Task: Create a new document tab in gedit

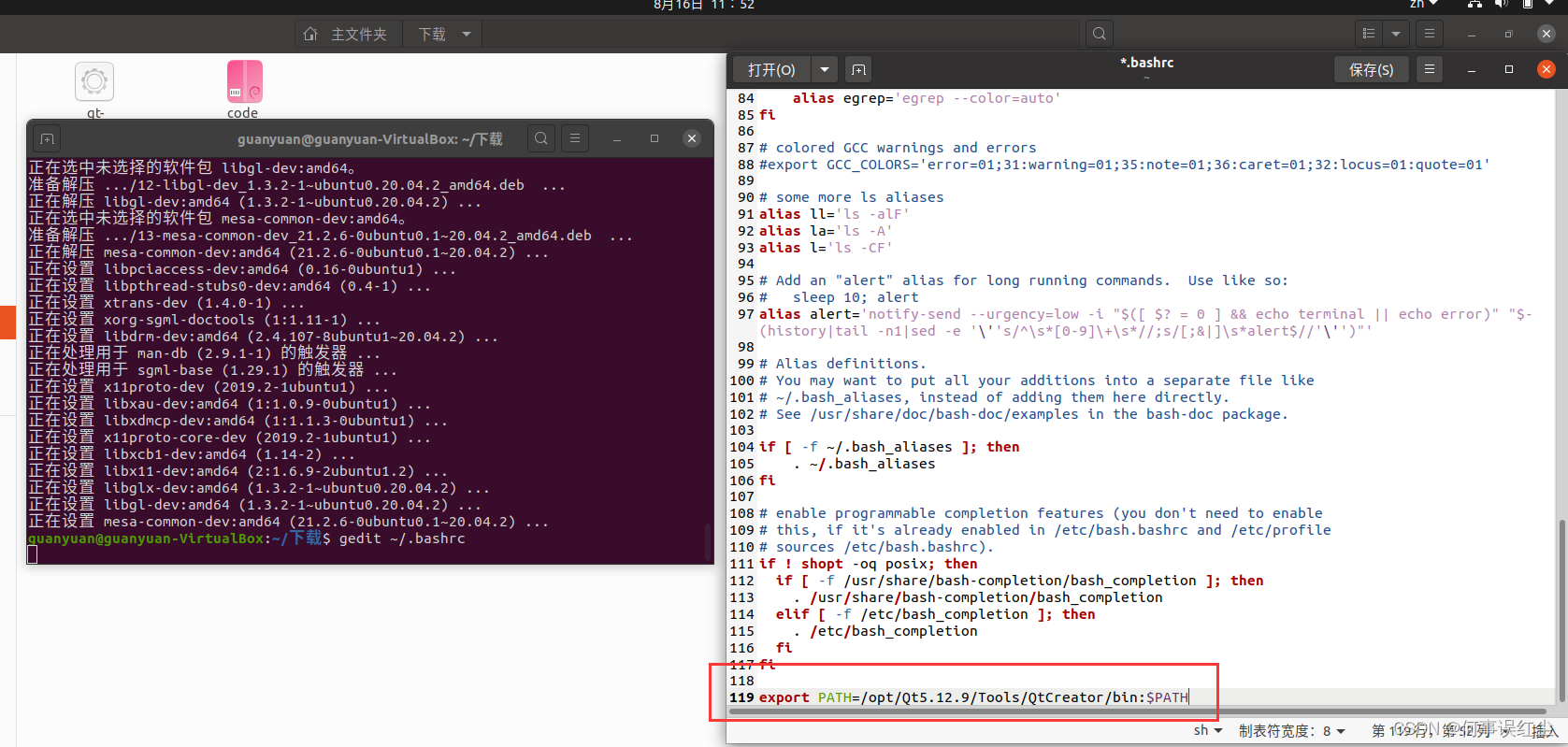Action: 858,69
